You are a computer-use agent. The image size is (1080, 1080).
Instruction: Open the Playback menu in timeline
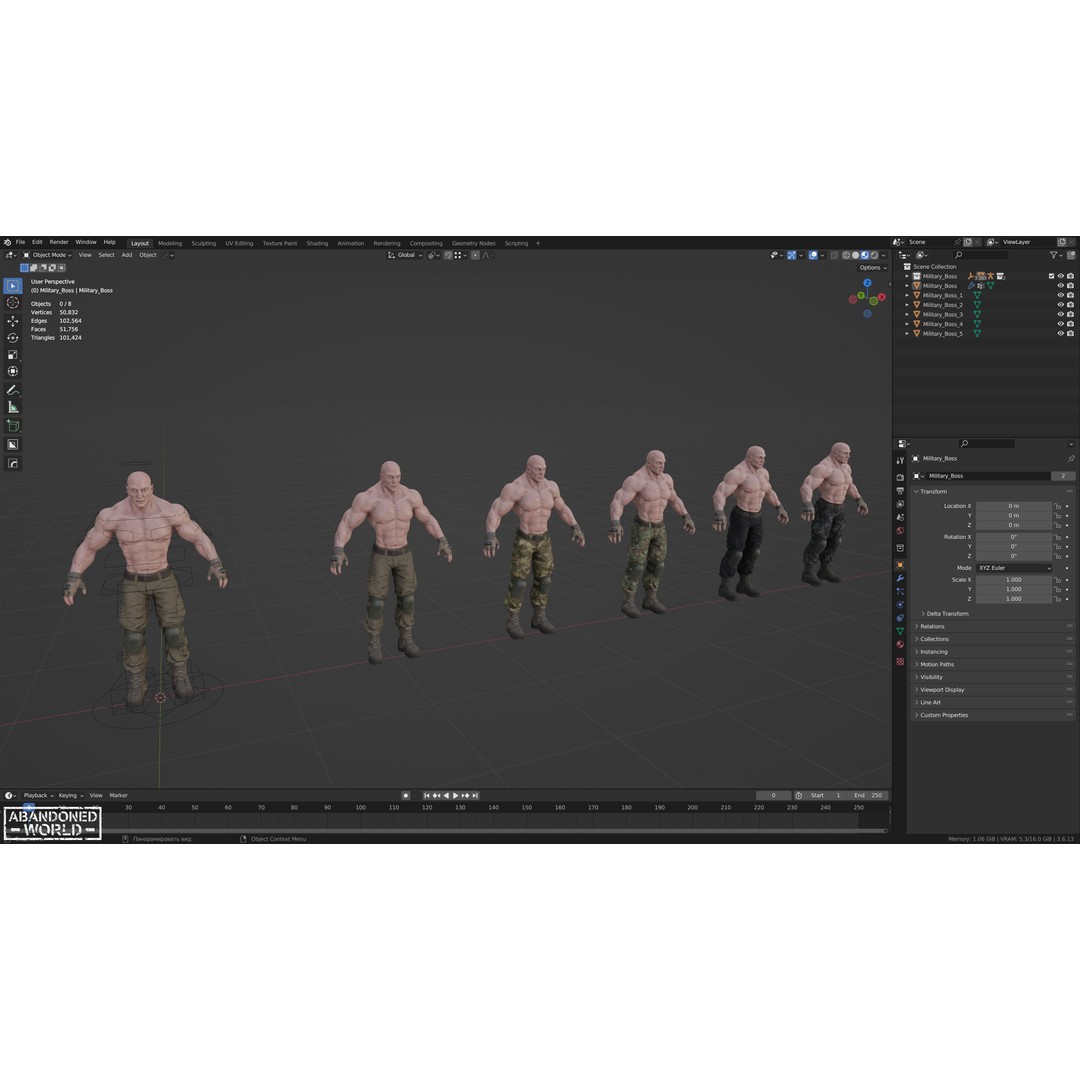(38, 796)
